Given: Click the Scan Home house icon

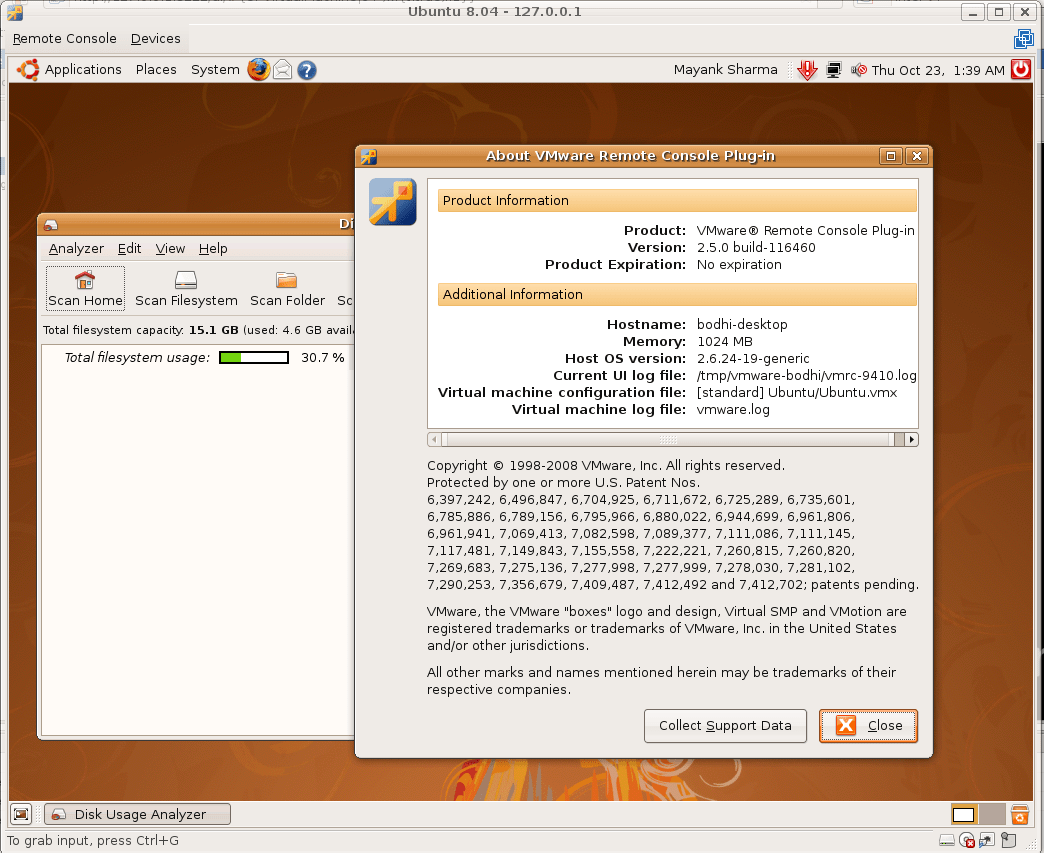Looking at the screenshot, I should [x=85, y=280].
